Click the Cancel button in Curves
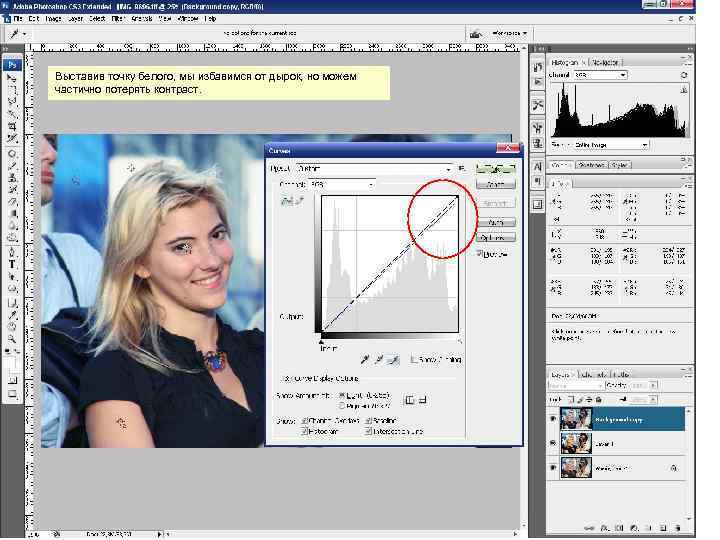The image size is (720, 540). coord(495,184)
